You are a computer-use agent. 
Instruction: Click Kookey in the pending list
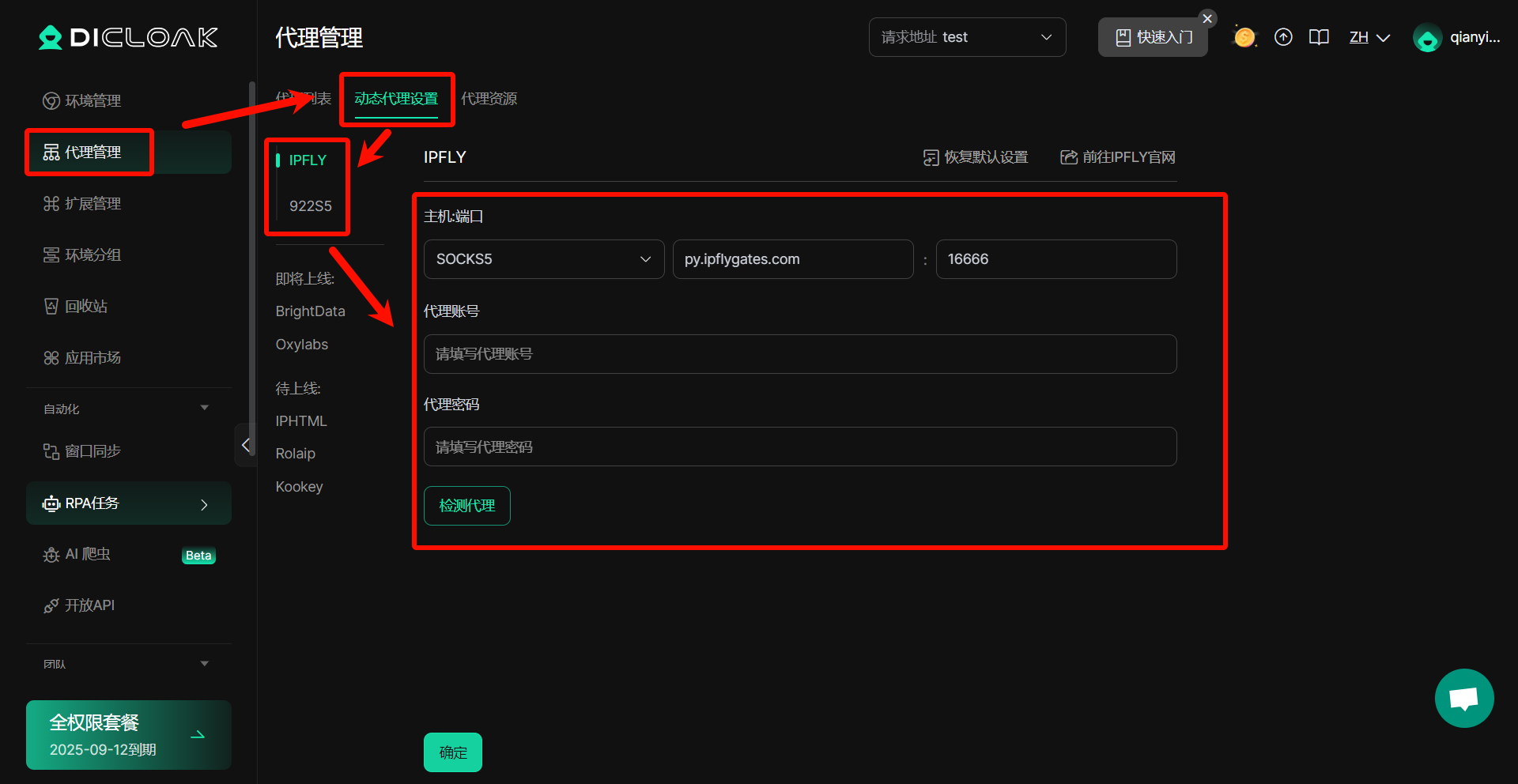[299, 487]
